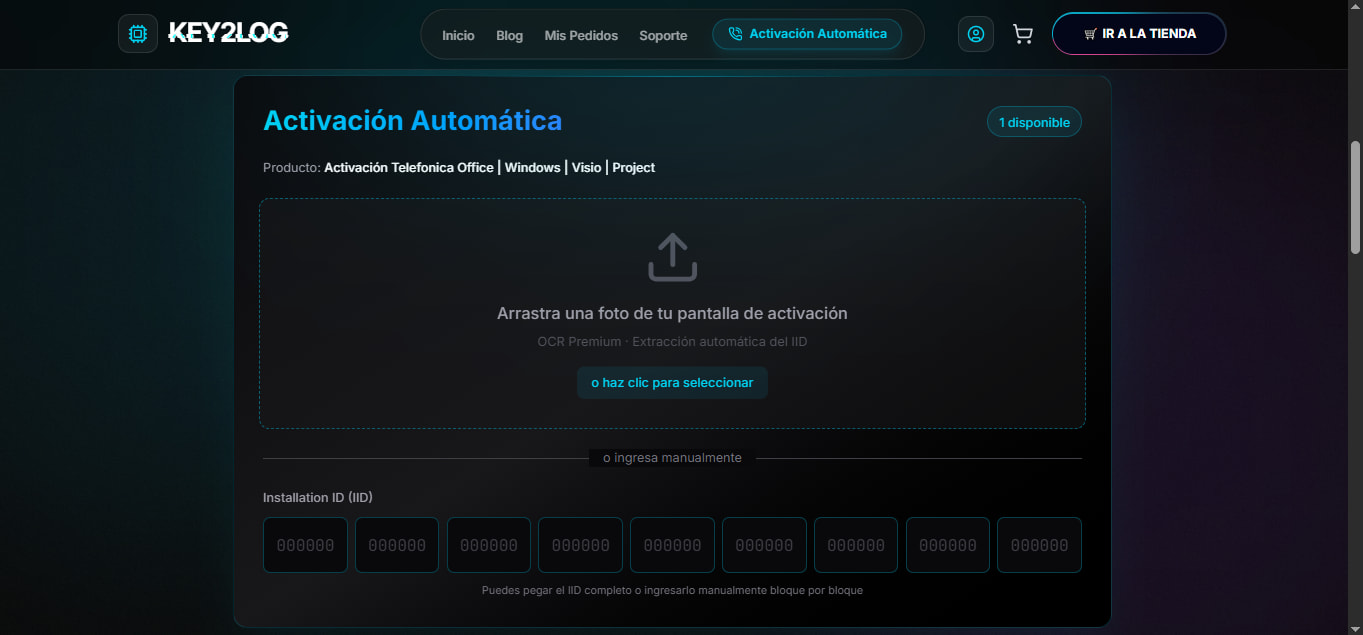
Task: Click the 'Activación Automática' page heading
Action: [x=412, y=121]
